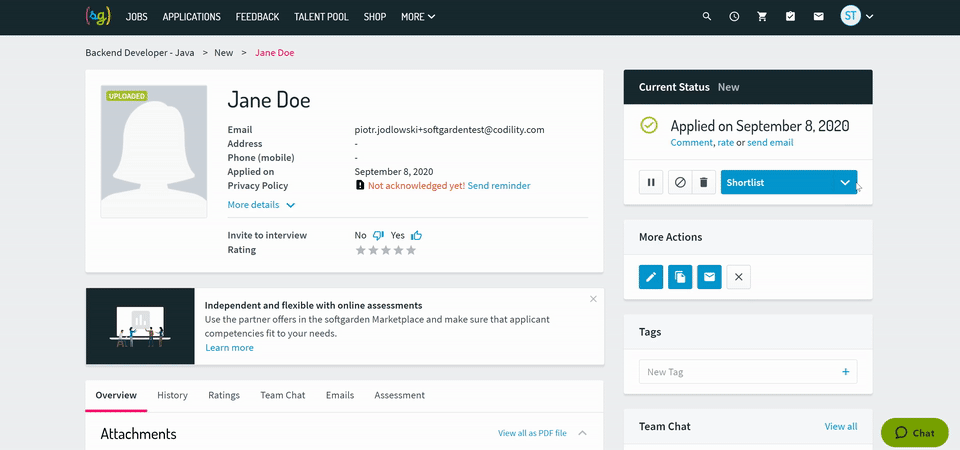Viewport: 960px width, 450px height.
Task: Open the shopping cart icon
Action: click(763, 17)
